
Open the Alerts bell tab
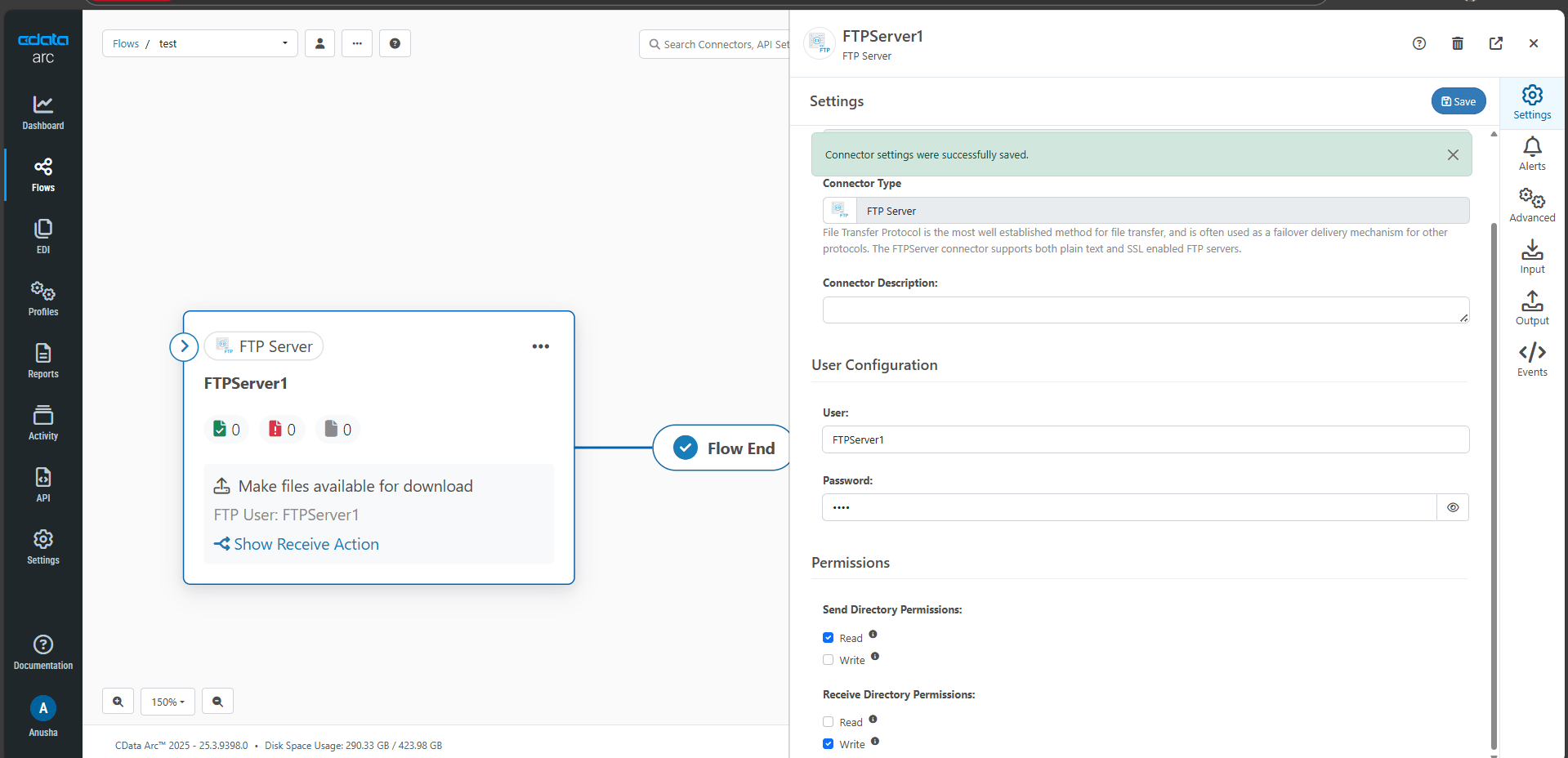click(1531, 154)
